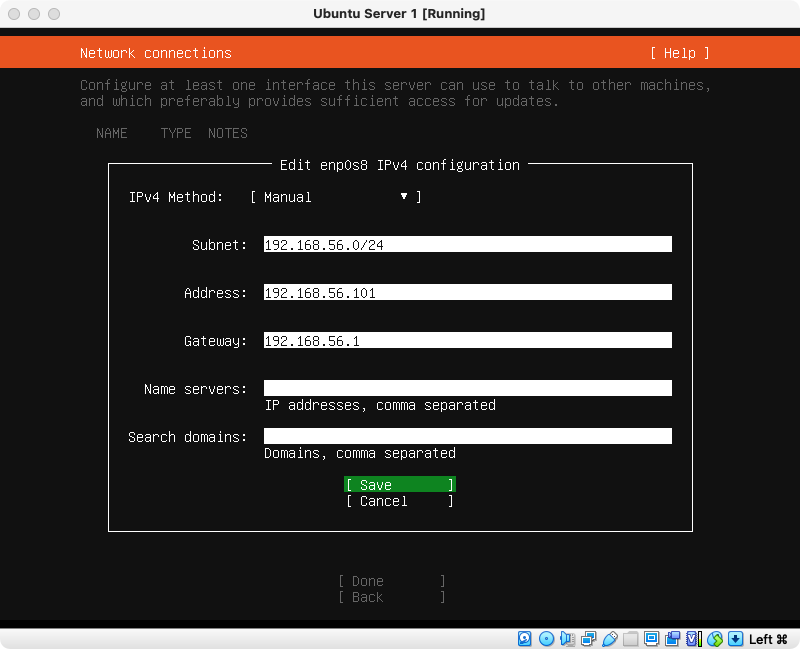Click the mouse integration status icon

714,638
